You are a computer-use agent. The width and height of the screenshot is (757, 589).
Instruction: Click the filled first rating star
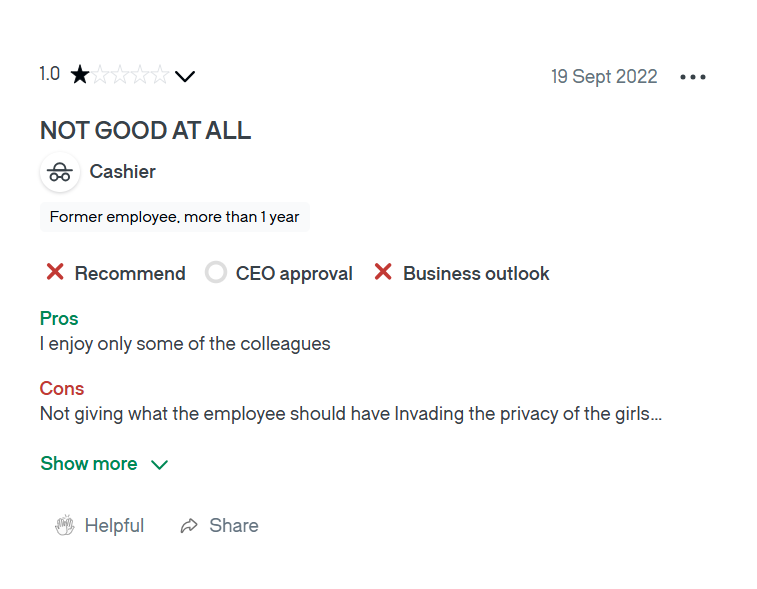[x=80, y=75]
